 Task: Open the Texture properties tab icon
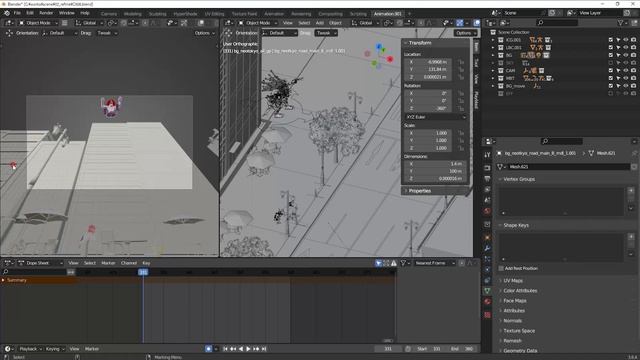(487, 315)
